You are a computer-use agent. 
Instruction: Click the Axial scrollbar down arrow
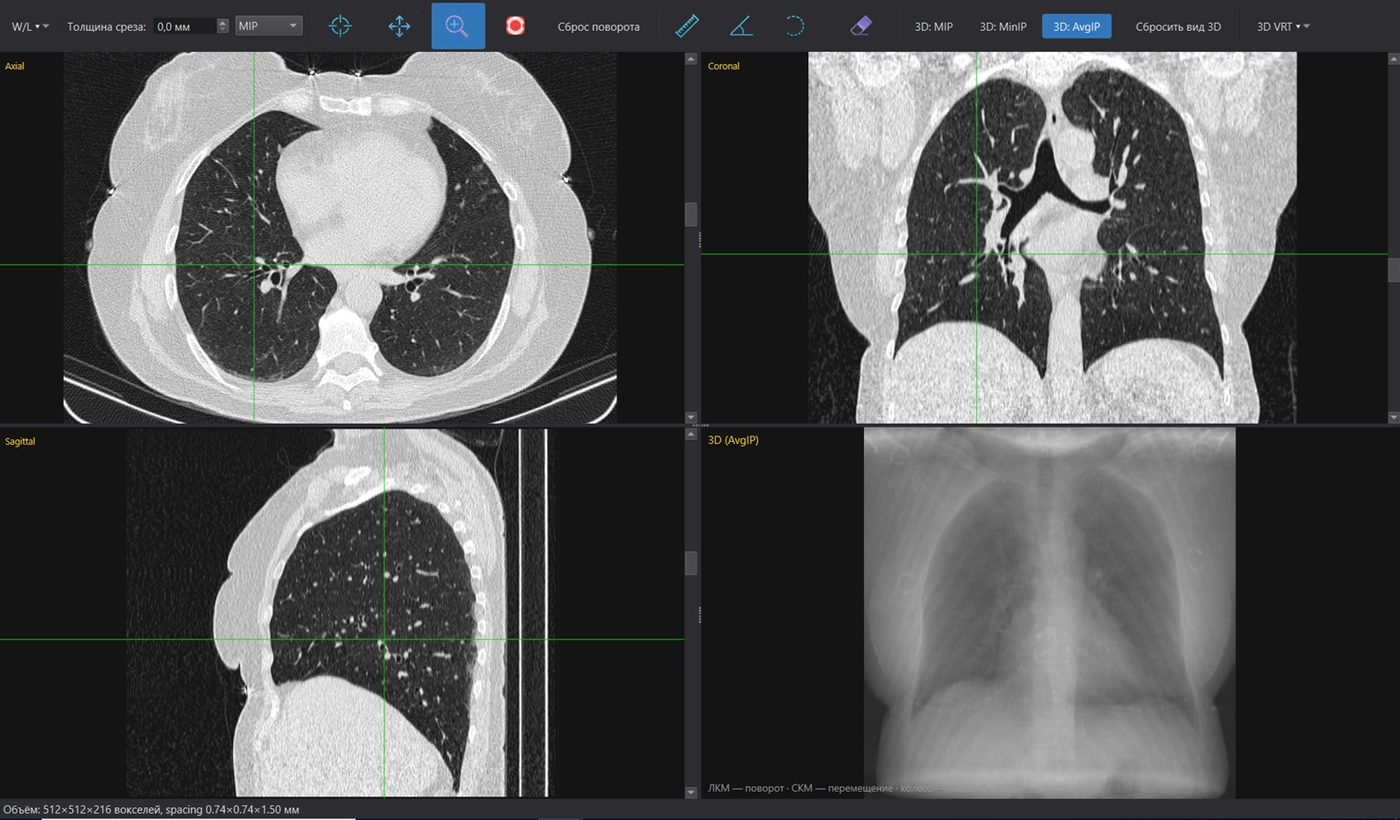click(x=690, y=416)
